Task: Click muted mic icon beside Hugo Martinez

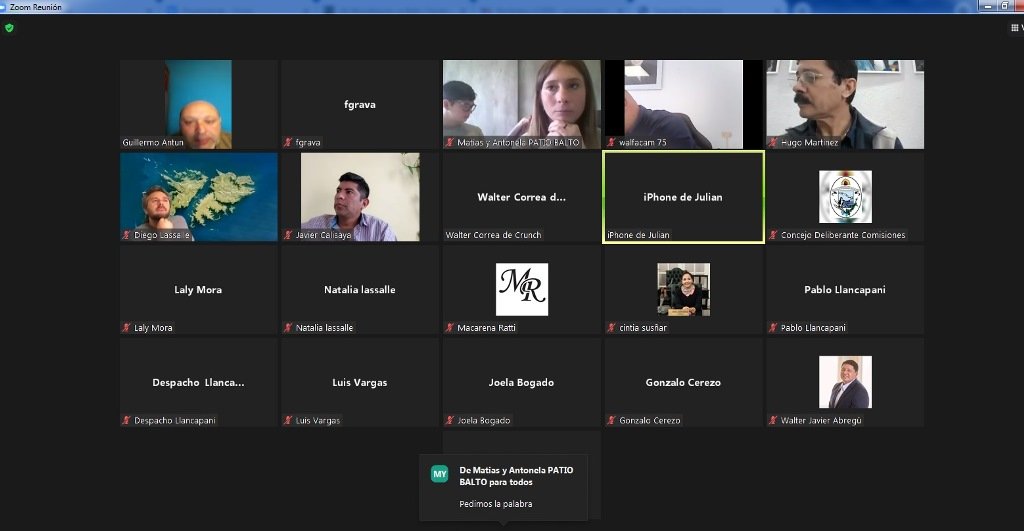Action: pos(773,143)
